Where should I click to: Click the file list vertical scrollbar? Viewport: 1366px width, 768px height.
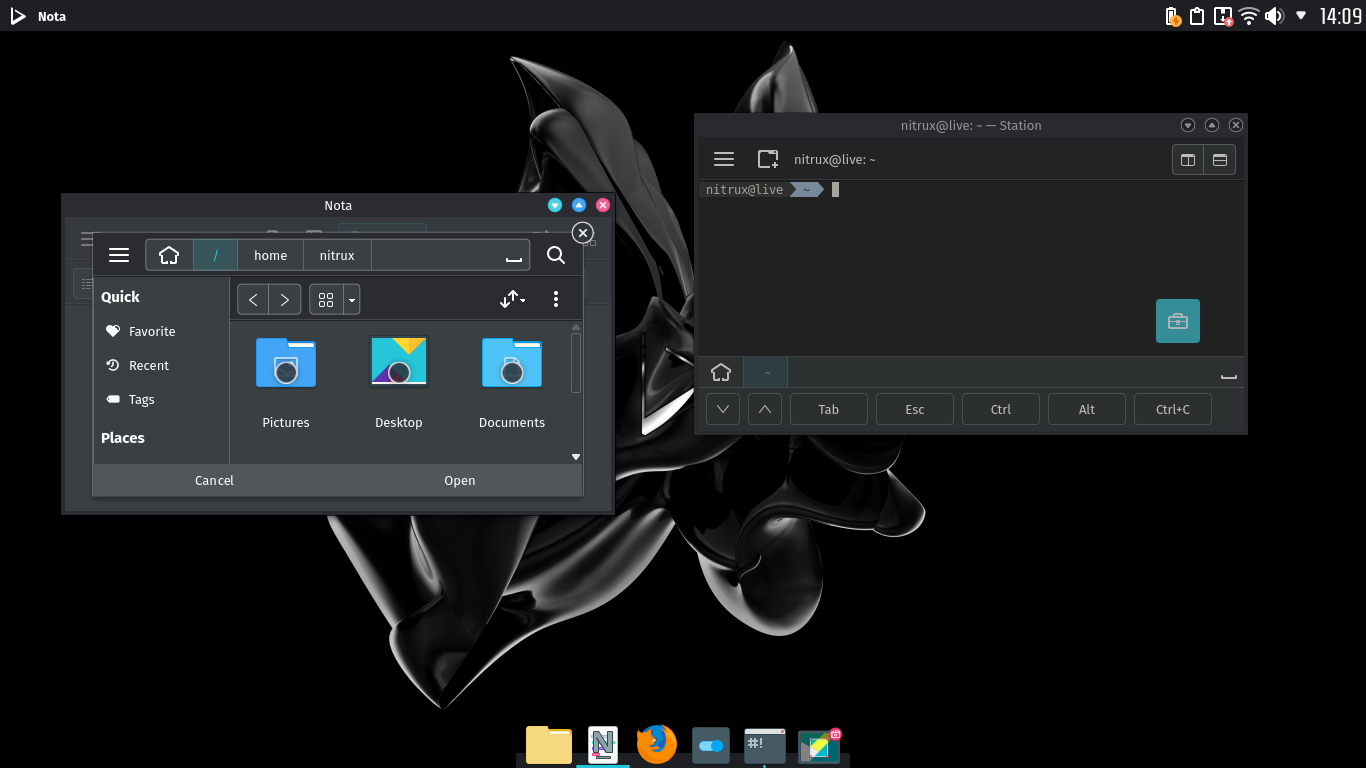click(x=576, y=362)
